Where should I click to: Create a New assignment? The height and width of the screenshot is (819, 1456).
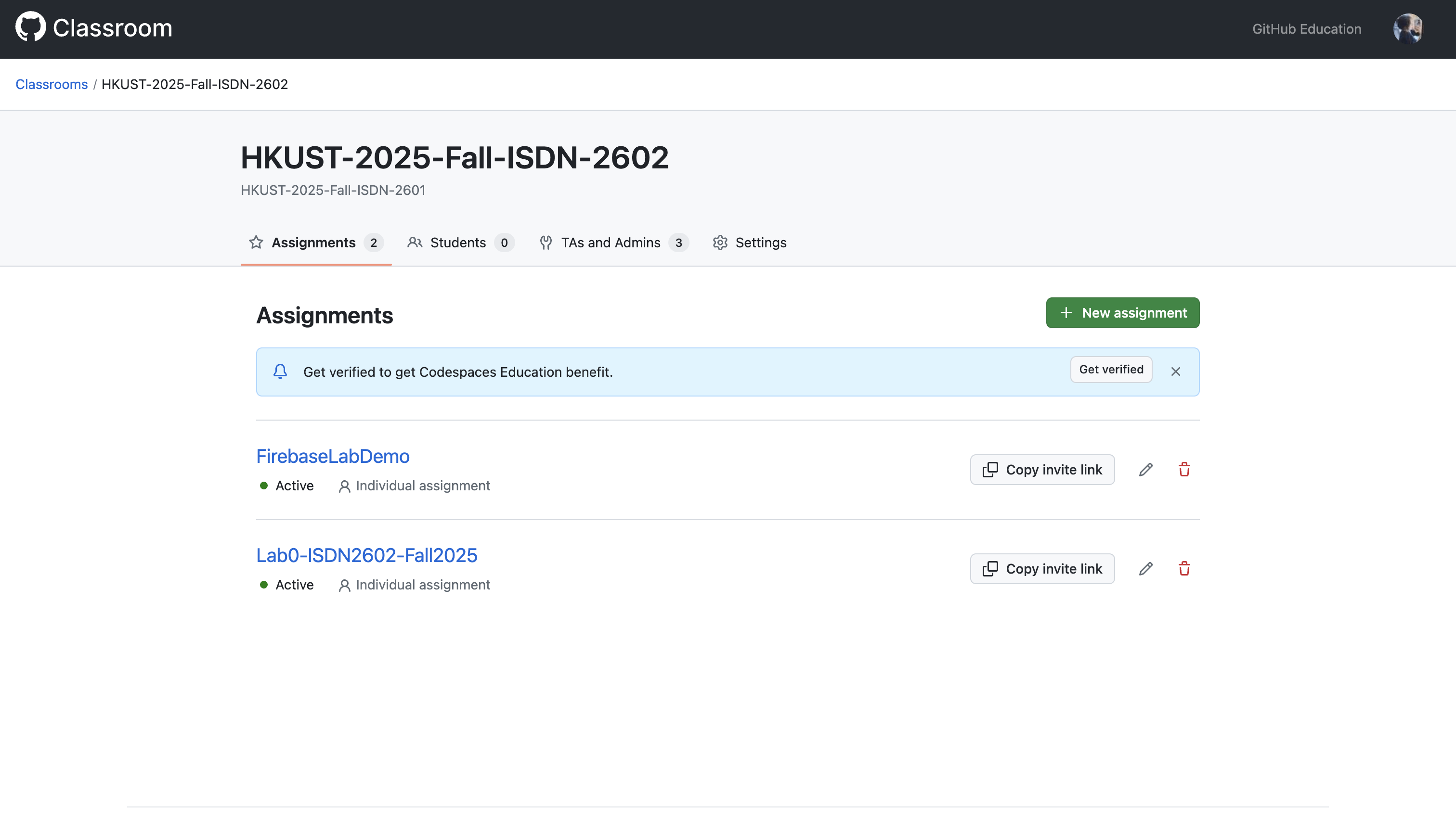pos(1122,313)
